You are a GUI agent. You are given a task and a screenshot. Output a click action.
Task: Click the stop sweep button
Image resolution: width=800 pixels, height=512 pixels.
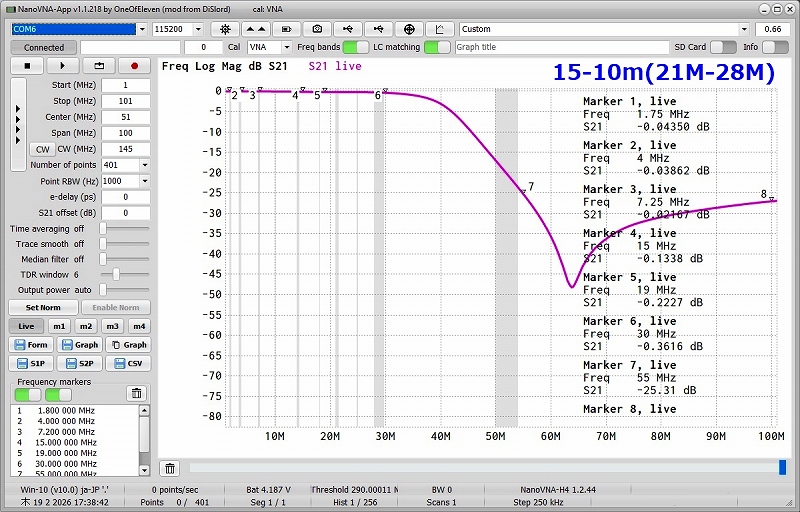coord(27,66)
